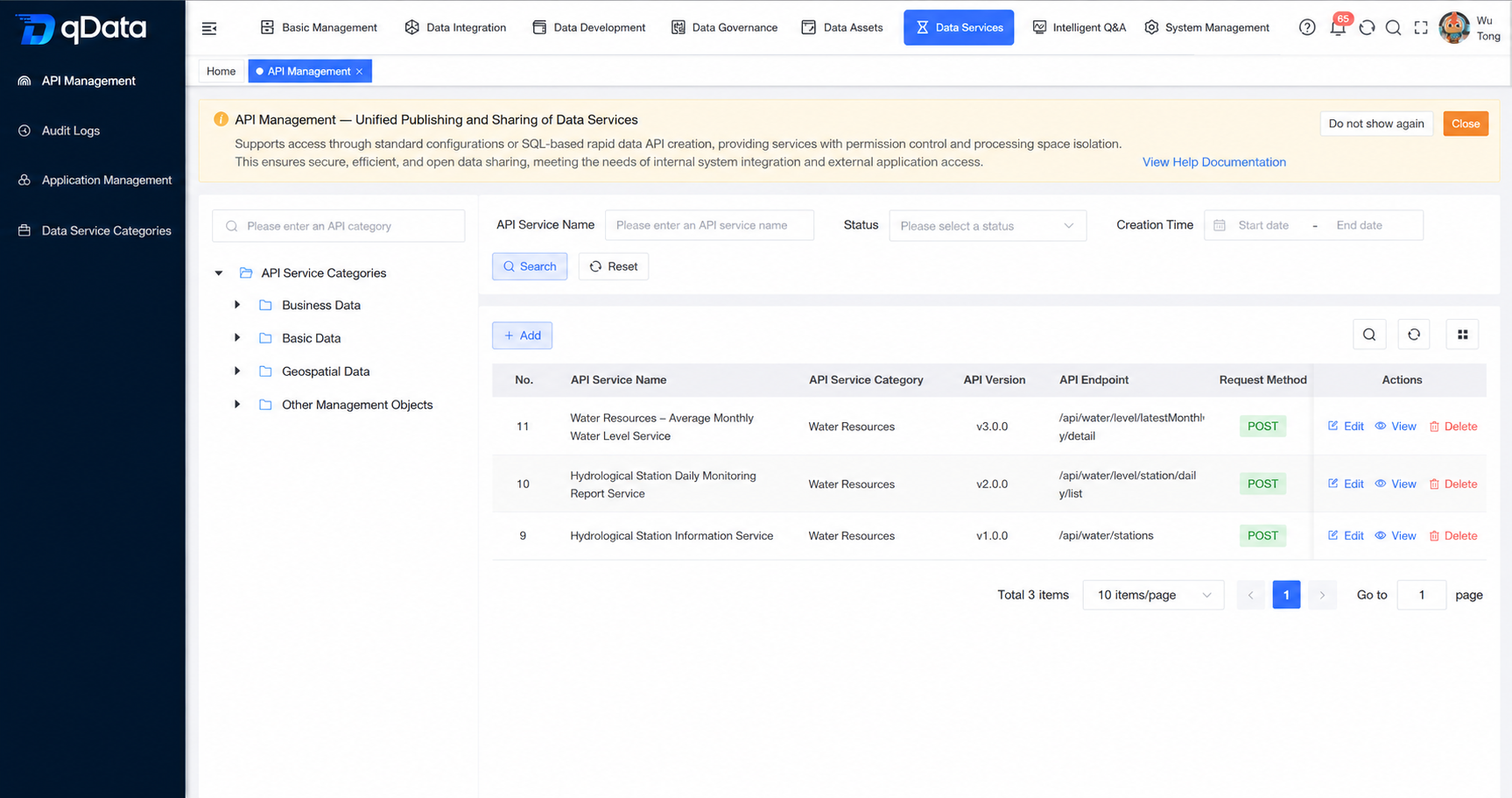Switch to the Home tab
The width and height of the screenshot is (1512, 798).
221,71
